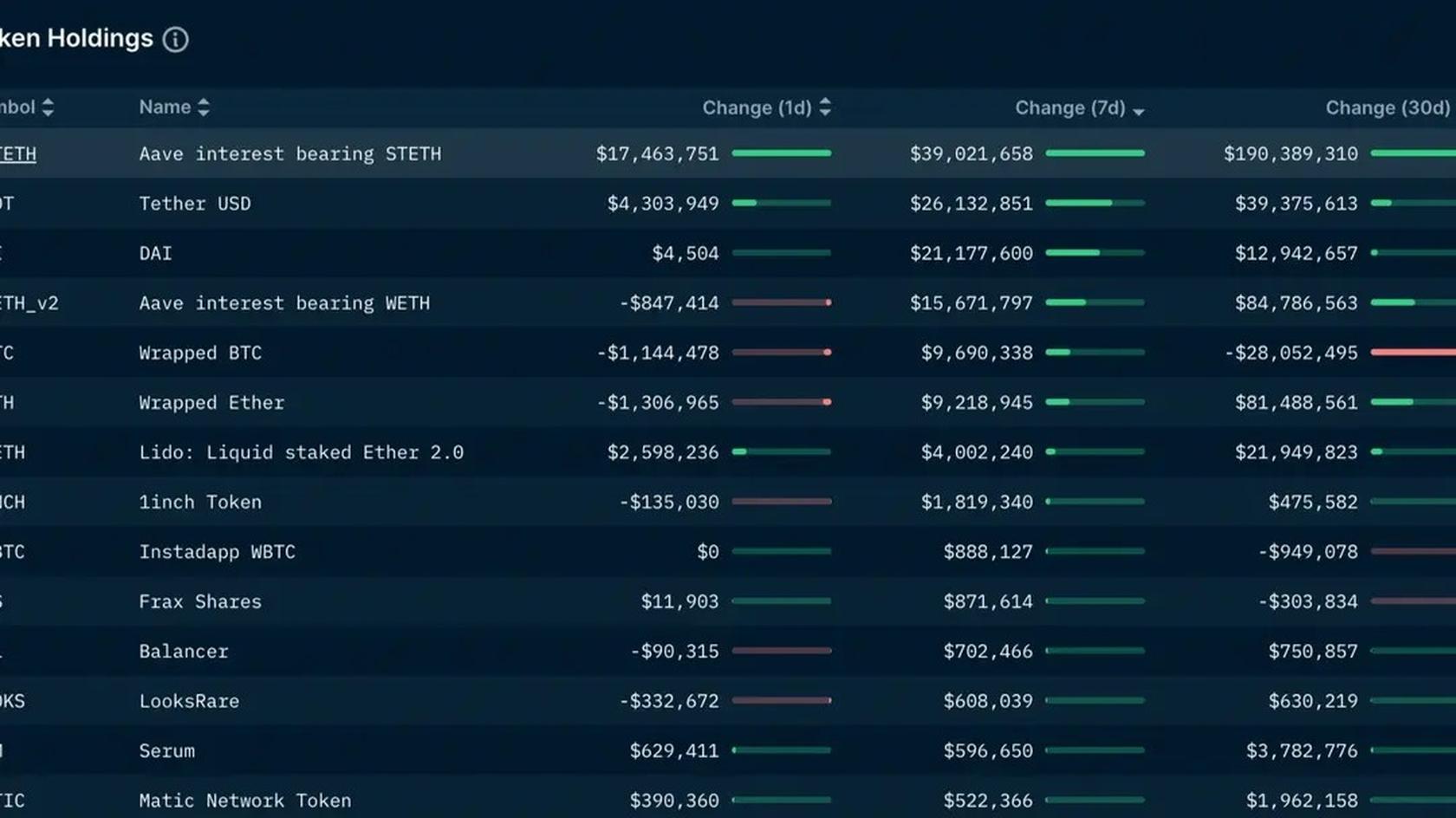Select Aave interest bearing WETH name
Viewport: 1456px width, 818px height.
284,303
